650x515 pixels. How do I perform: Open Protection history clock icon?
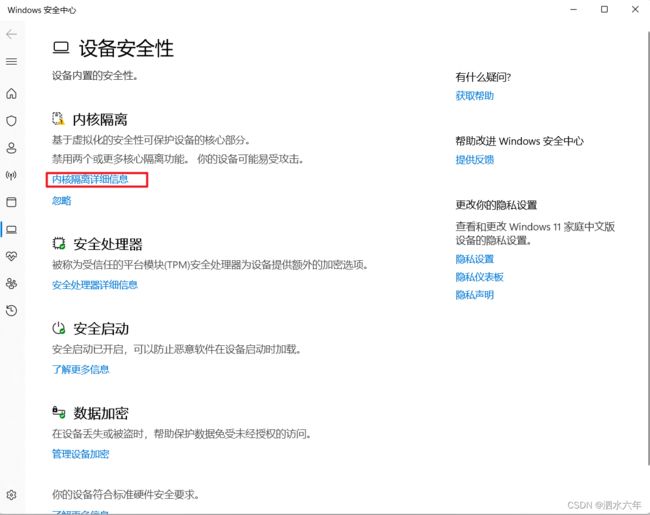pyautogui.click(x=12, y=310)
